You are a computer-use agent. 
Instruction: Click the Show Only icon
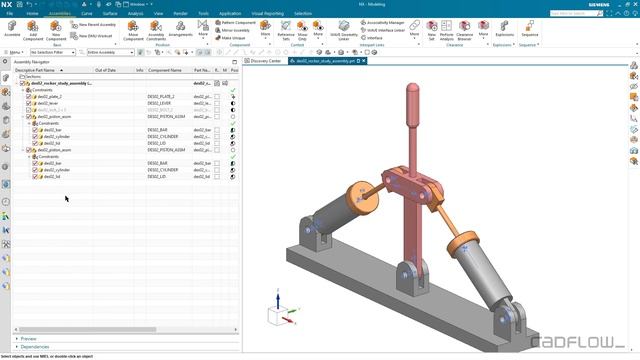click(x=302, y=30)
